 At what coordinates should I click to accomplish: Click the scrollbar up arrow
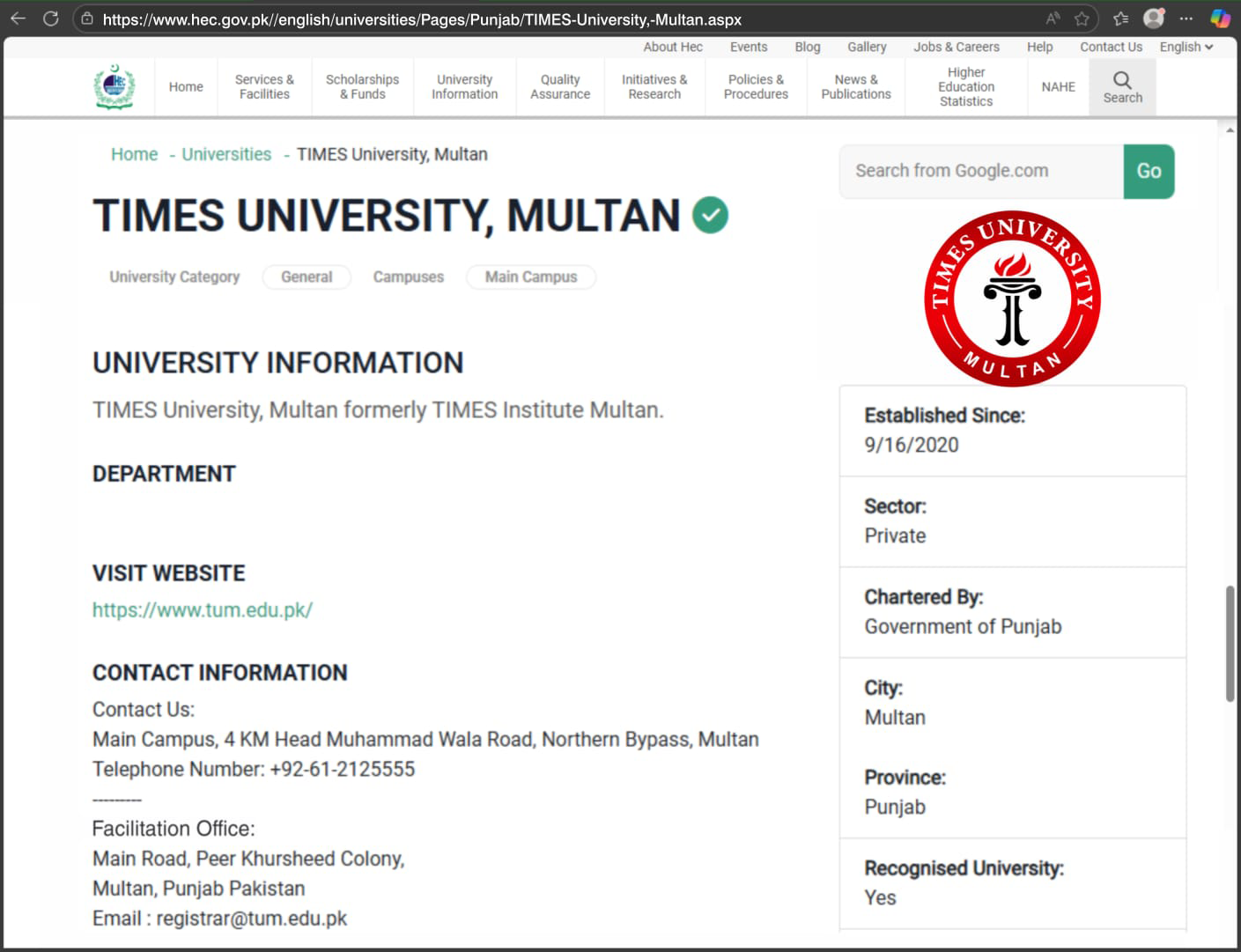(x=1230, y=130)
